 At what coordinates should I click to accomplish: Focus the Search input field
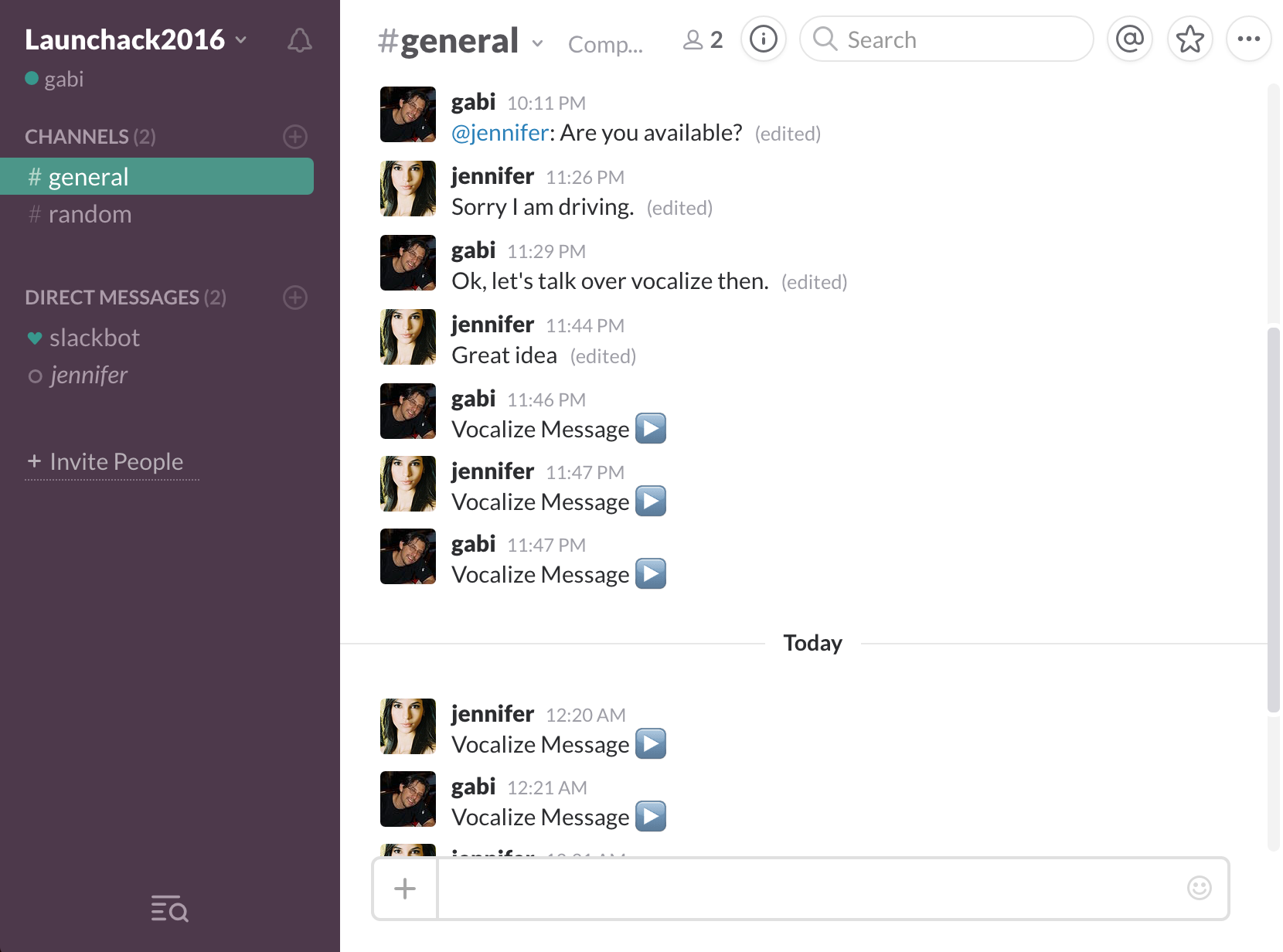point(947,39)
